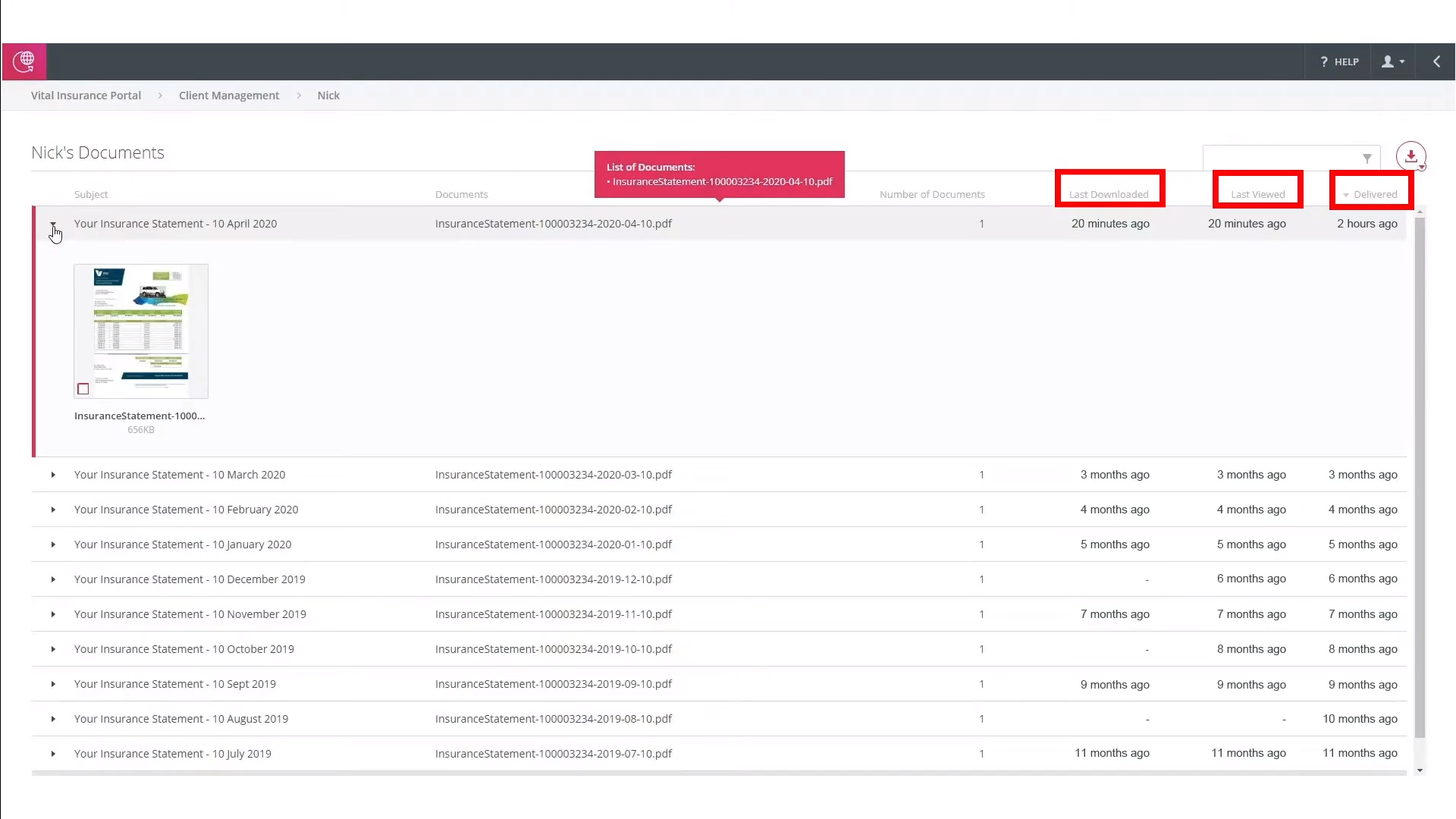Collapse the 10 April 2020 statement row
1456x819 pixels.
[x=53, y=224]
